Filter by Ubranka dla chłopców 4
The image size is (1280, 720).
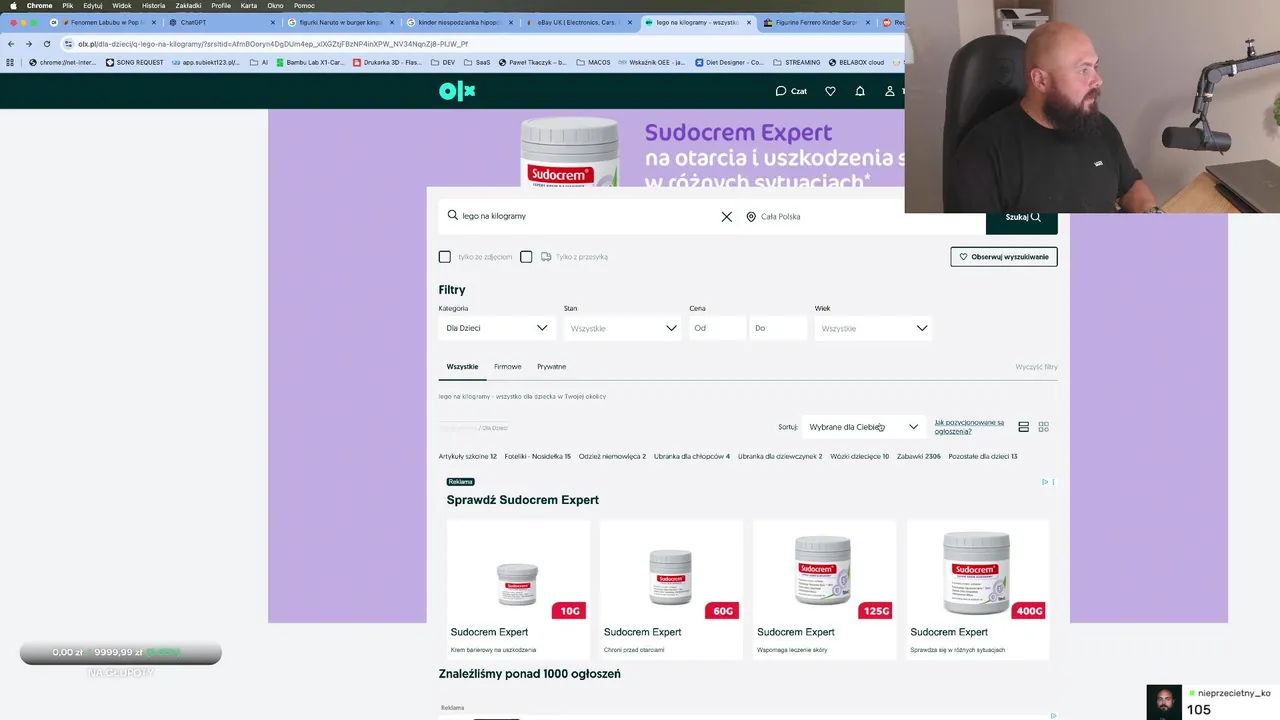click(692, 456)
